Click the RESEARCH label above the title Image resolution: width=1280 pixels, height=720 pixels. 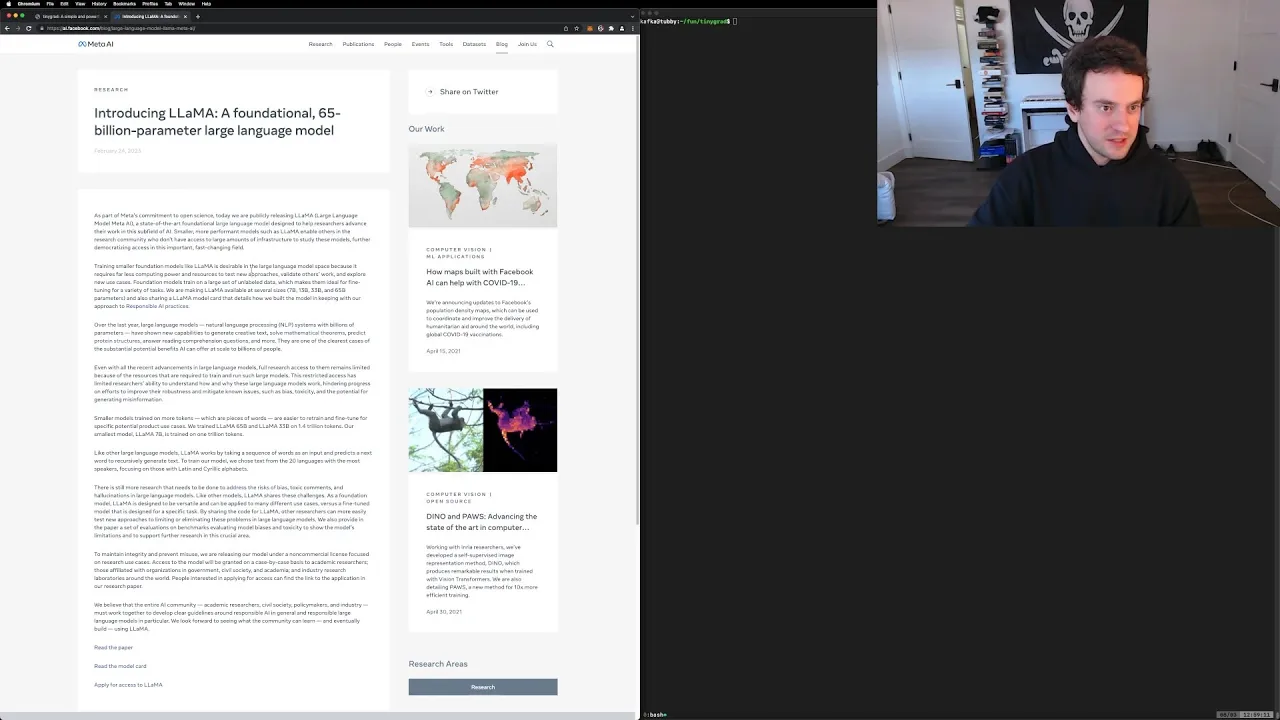click(111, 90)
